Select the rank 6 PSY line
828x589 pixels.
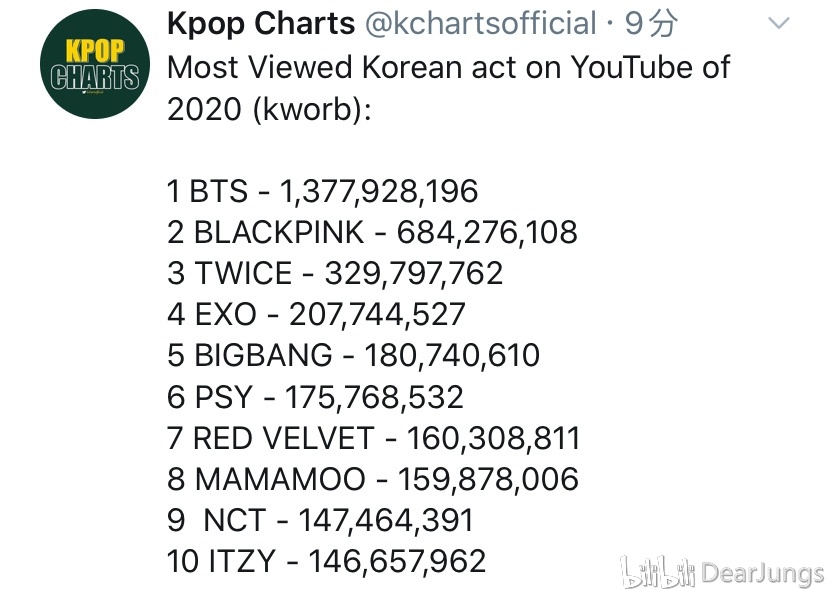tap(315, 397)
